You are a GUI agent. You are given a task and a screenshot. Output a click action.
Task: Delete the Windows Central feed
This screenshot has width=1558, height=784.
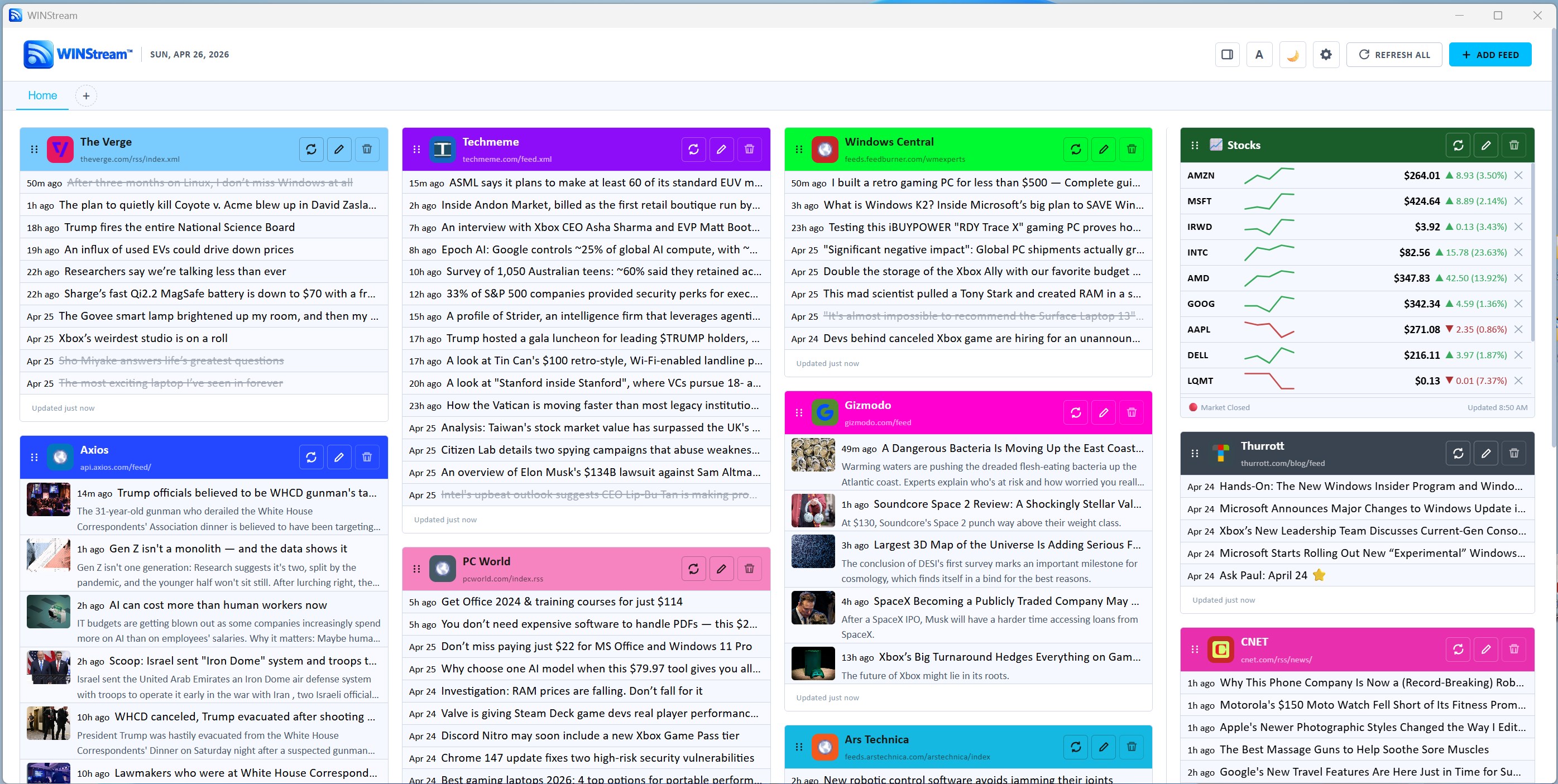click(1132, 150)
